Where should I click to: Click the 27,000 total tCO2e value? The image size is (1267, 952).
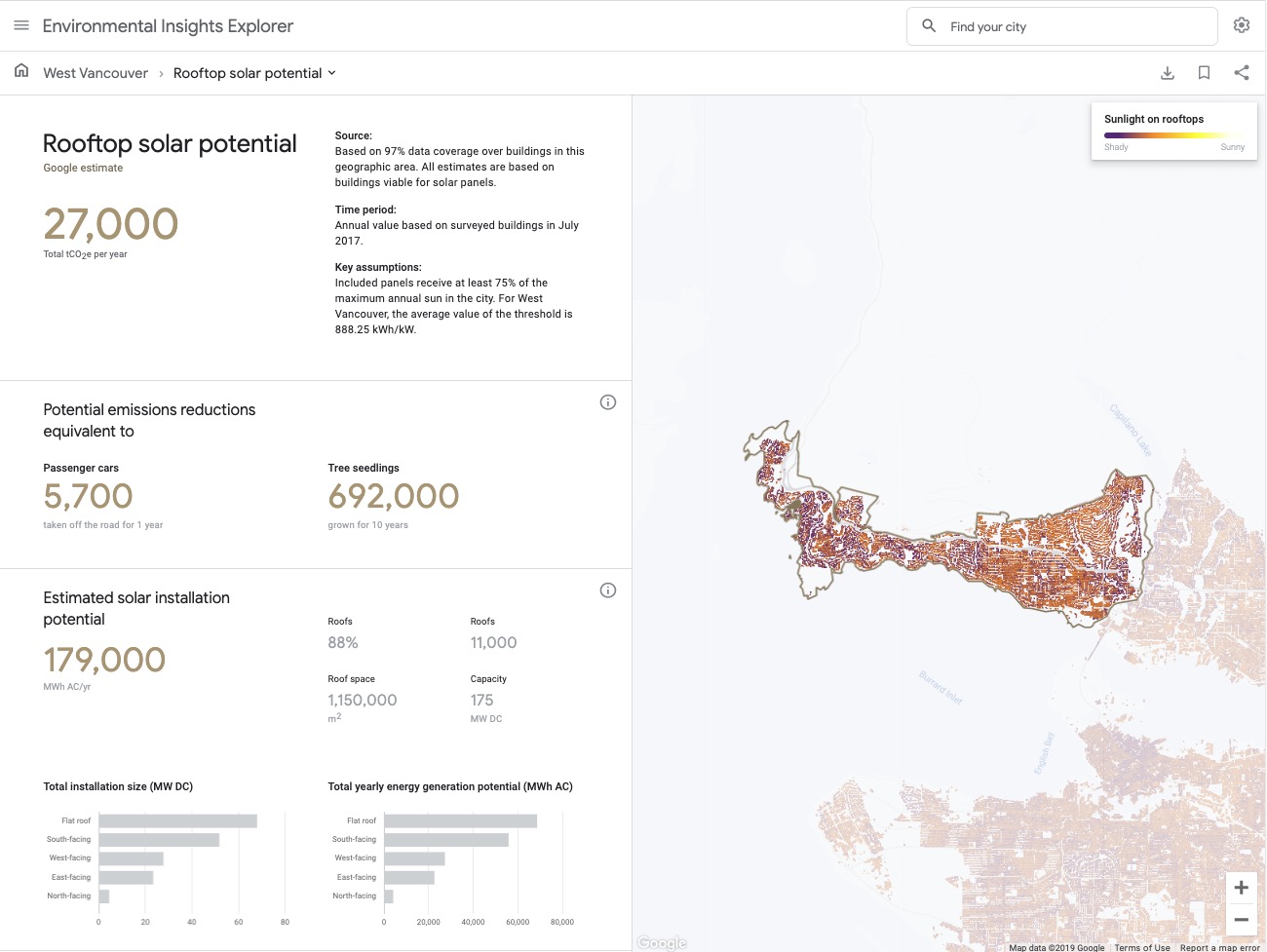[111, 224]
